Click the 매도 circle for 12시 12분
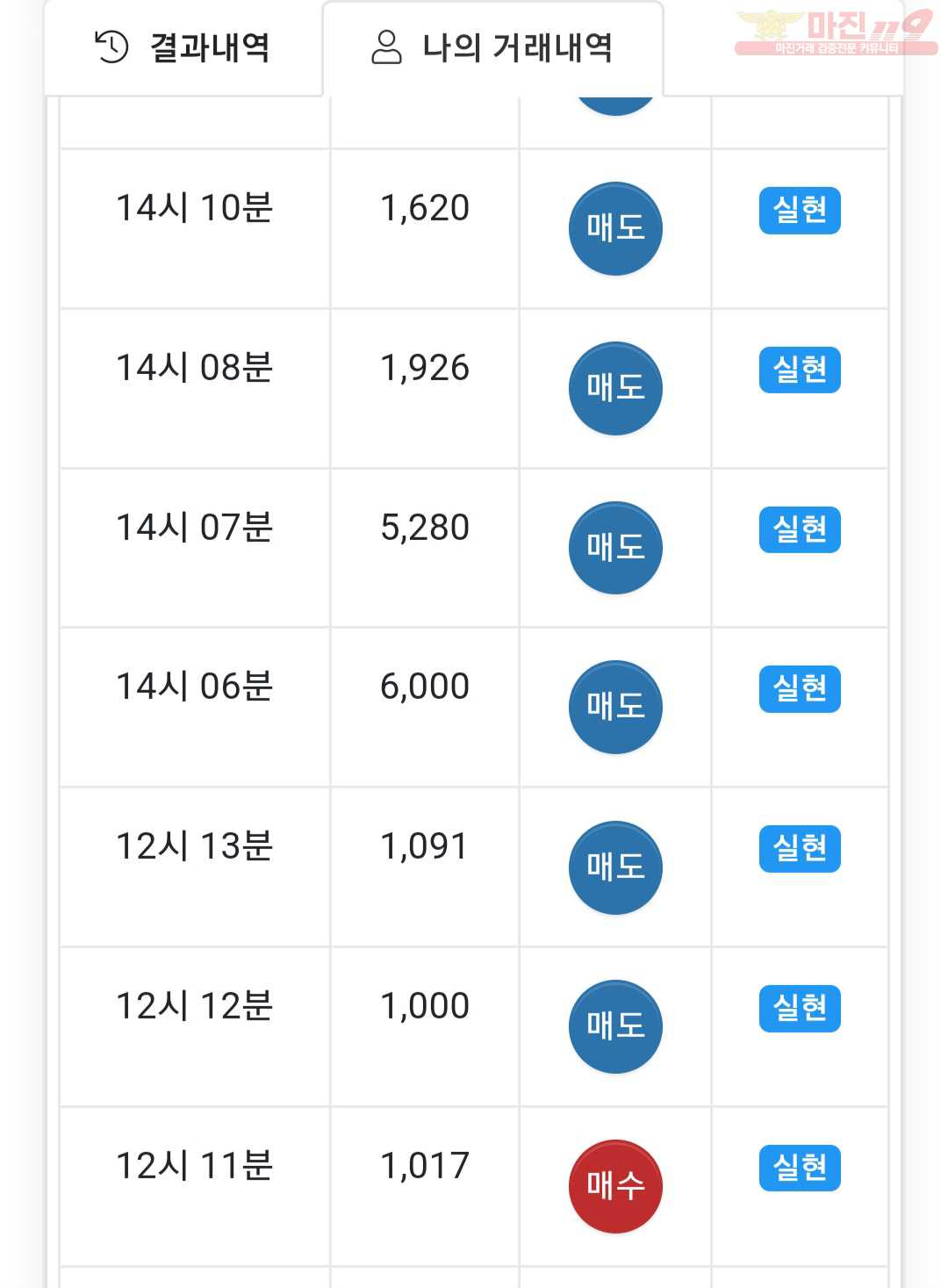The image size is (948, 1288). (x=615, y=1026)
